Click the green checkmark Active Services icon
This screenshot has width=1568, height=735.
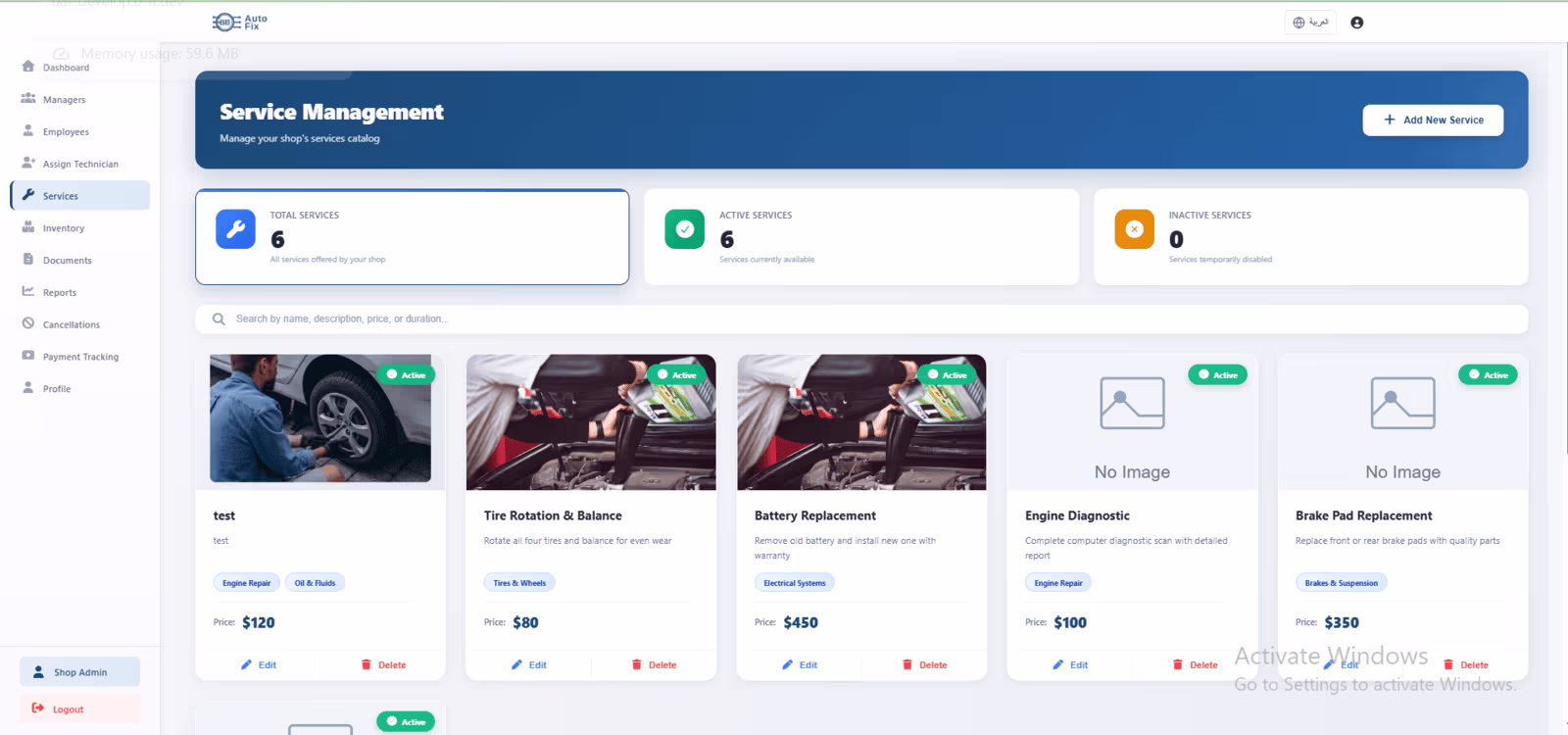point(685,229)
